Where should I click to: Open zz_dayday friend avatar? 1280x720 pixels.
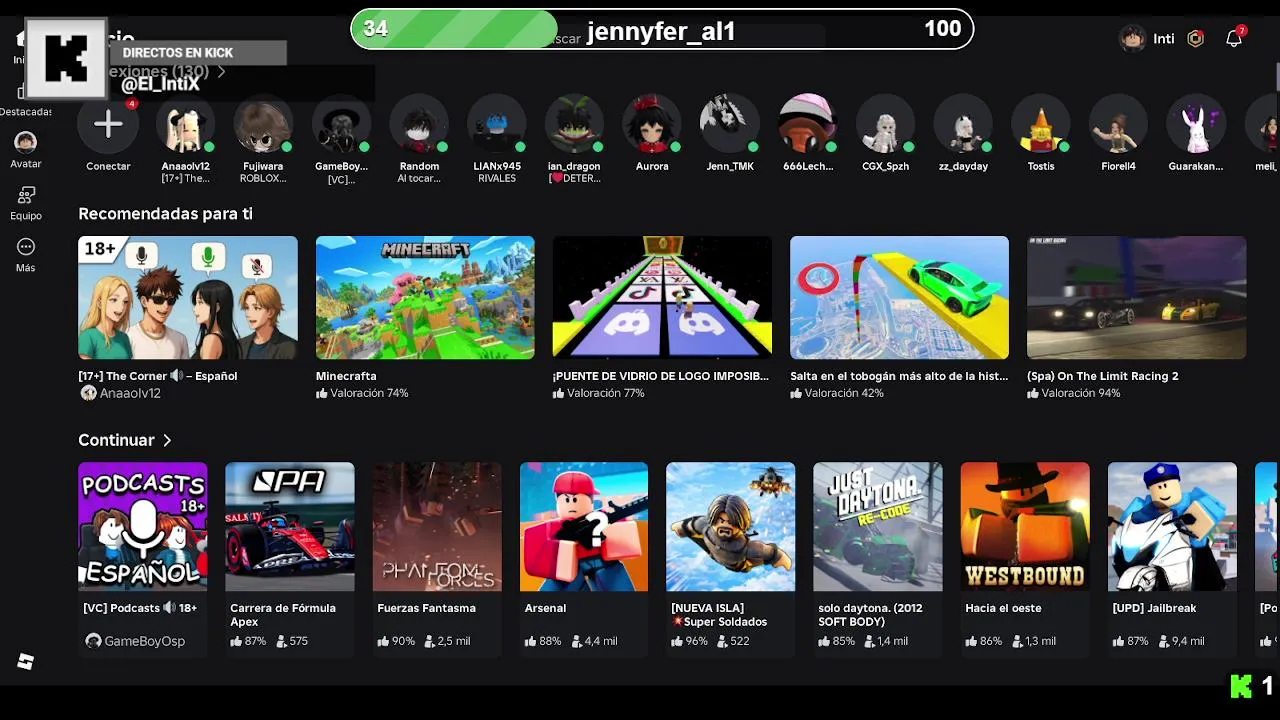[963, 124]
